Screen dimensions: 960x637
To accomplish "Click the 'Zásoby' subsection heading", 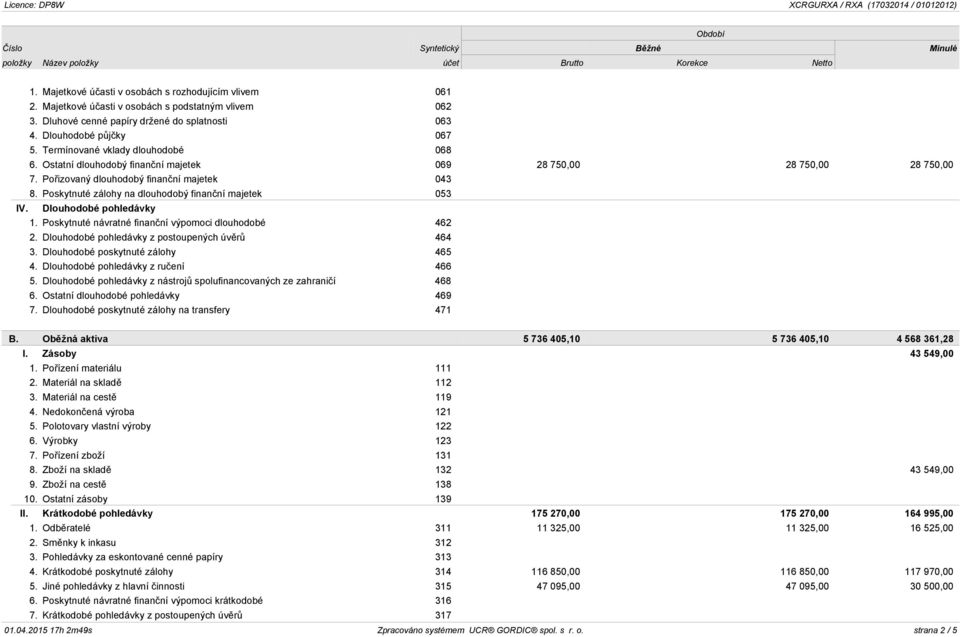I will click(59, 353).
